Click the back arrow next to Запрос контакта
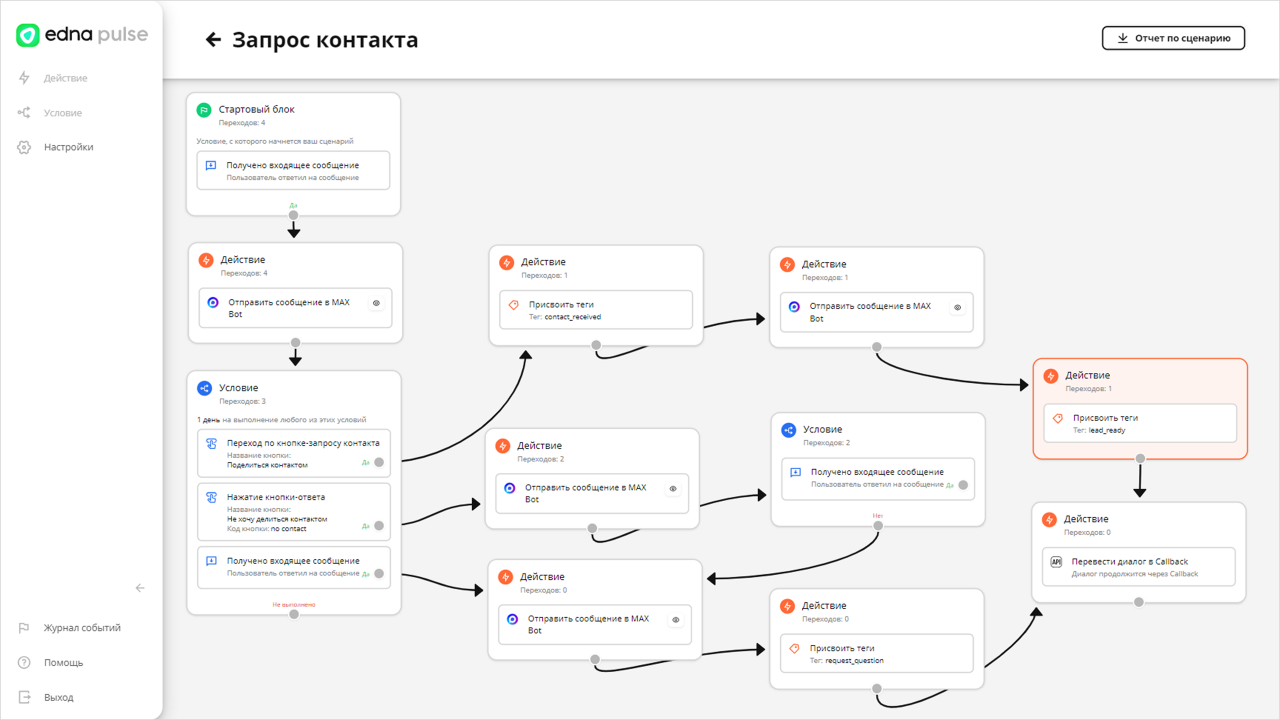The image size is (1280, 720). pyautogui.click(x=213, y=40)
